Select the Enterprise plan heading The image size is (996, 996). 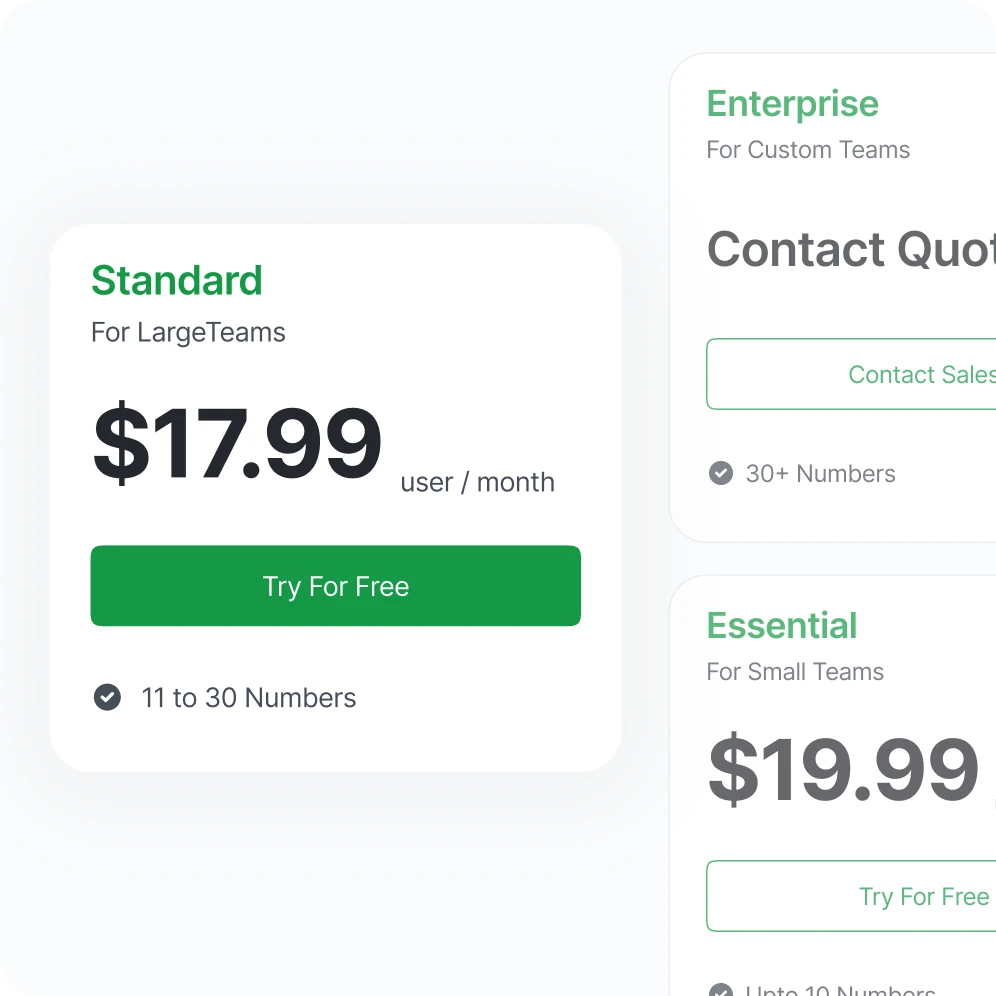tap(792, 104)
